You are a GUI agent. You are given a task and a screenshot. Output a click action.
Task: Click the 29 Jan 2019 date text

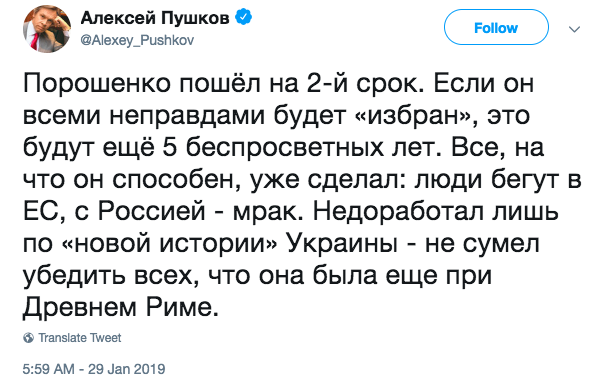(127, 369)
